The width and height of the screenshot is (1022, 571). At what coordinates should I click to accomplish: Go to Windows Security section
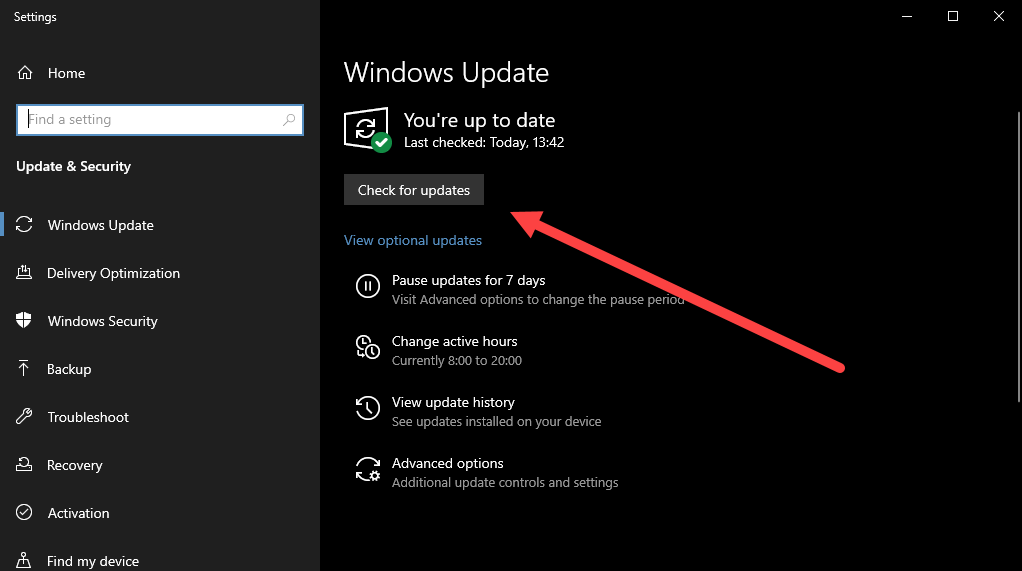[102, 321]
